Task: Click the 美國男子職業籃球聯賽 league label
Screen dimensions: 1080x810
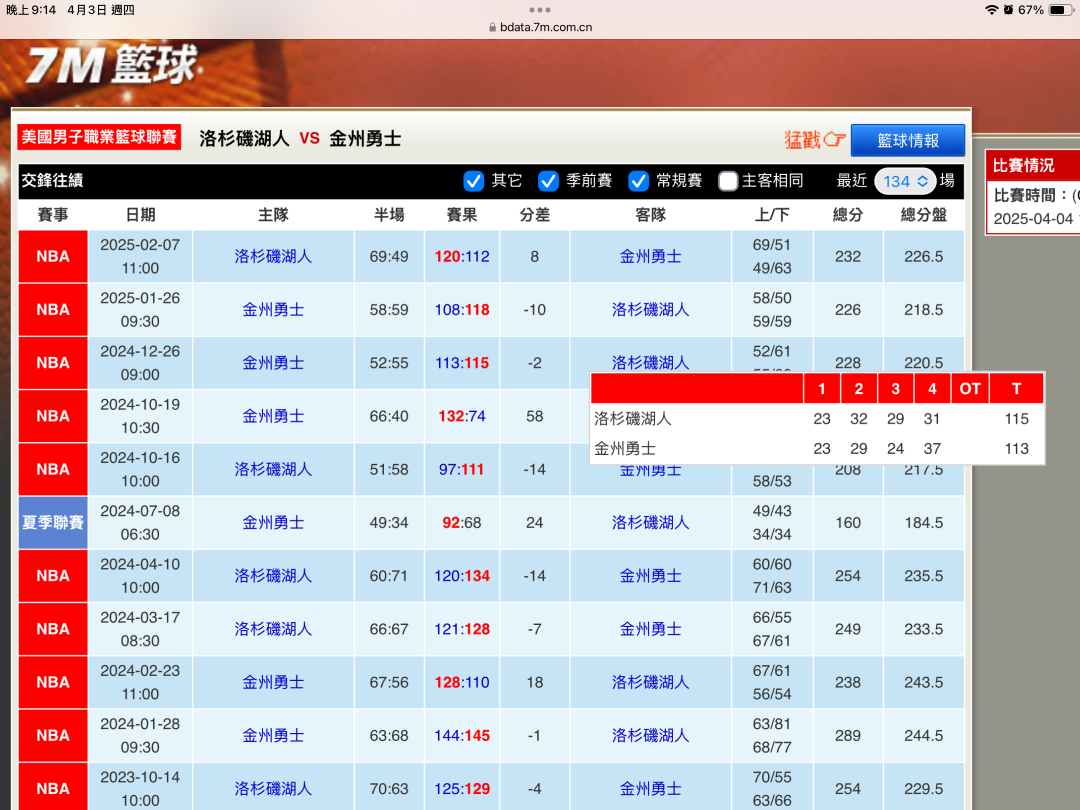Action: (x=99, y=137)
